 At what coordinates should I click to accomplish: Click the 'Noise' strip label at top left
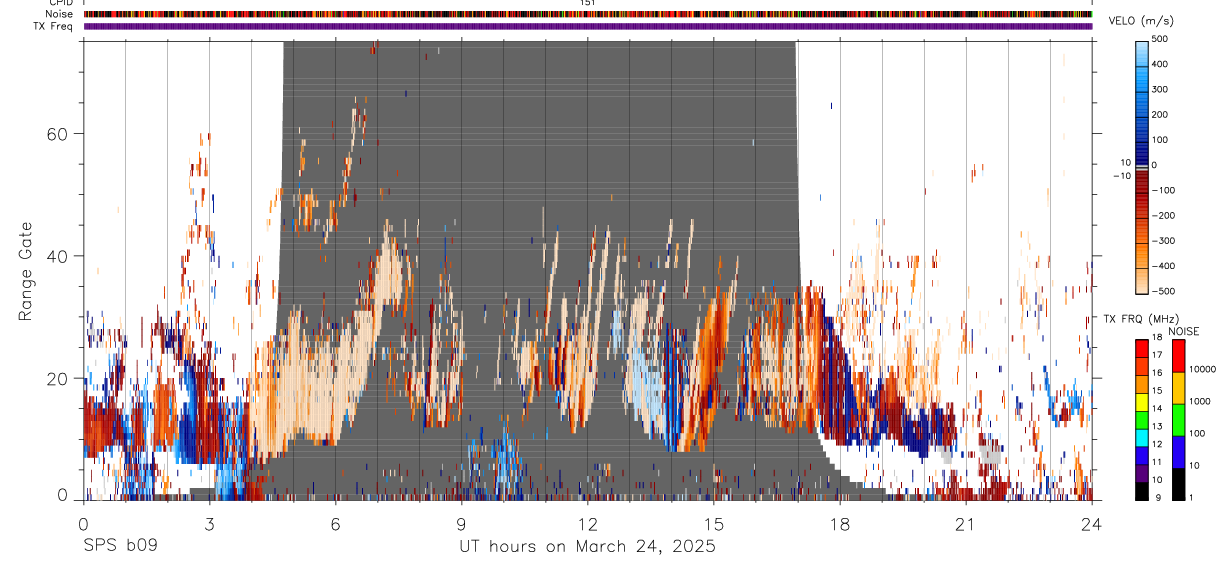59,14
